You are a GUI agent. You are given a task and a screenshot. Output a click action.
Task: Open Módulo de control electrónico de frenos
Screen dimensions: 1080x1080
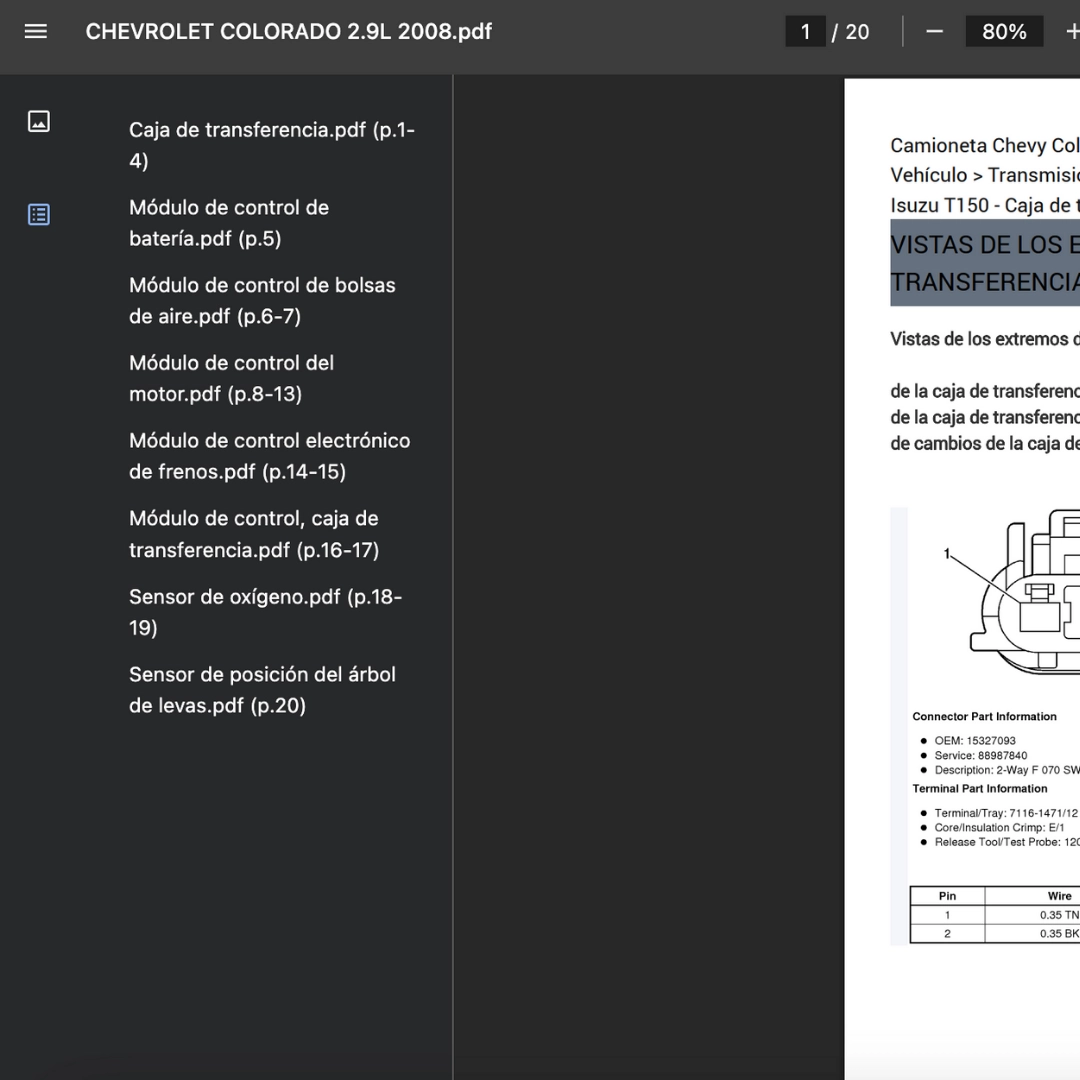pos(269,456)
